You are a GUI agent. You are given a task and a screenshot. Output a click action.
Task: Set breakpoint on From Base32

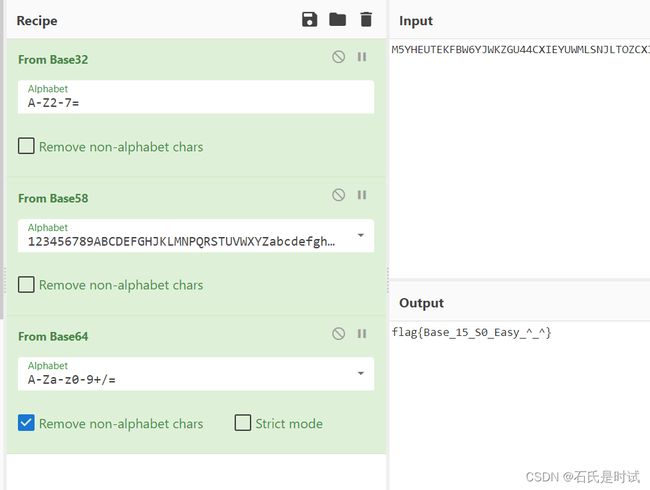(362, 57)
